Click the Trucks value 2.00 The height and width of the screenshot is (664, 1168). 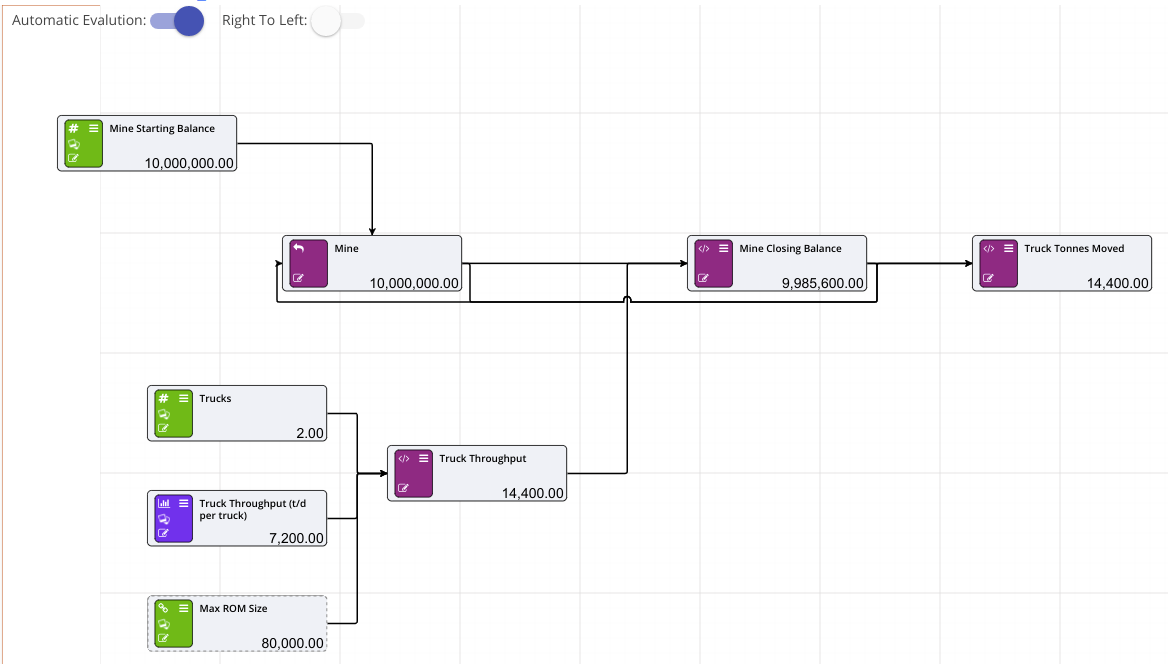pyautogui.click(x=310, y=433)
